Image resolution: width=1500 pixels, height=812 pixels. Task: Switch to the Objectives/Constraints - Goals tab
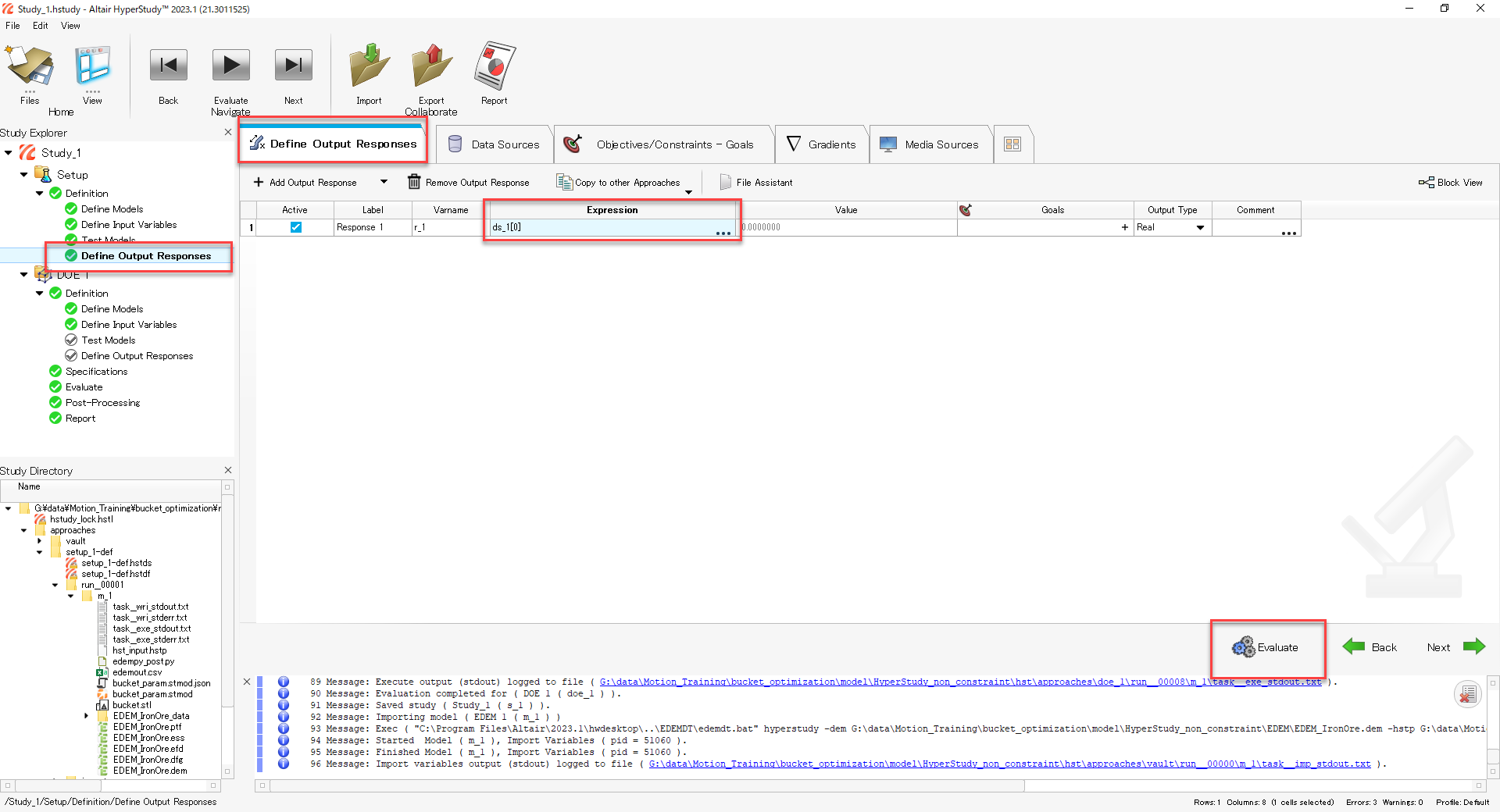(662, 144)
